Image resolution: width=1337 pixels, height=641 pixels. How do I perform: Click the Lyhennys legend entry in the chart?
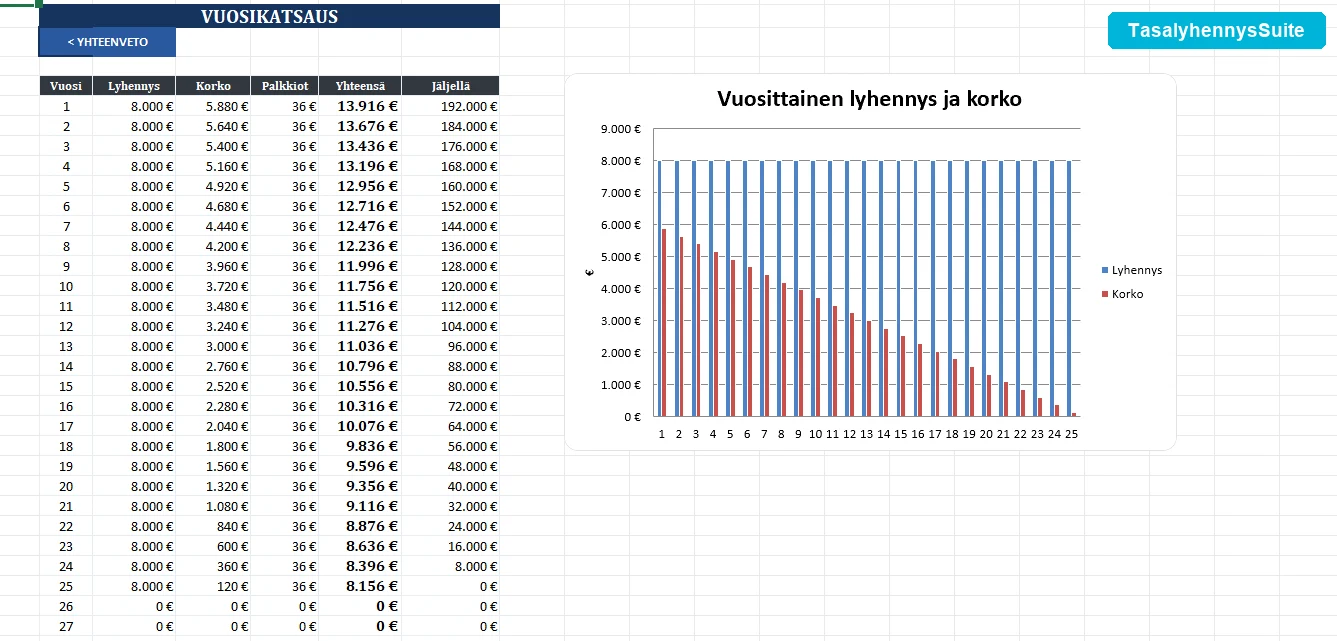(x=1131, y=270)
